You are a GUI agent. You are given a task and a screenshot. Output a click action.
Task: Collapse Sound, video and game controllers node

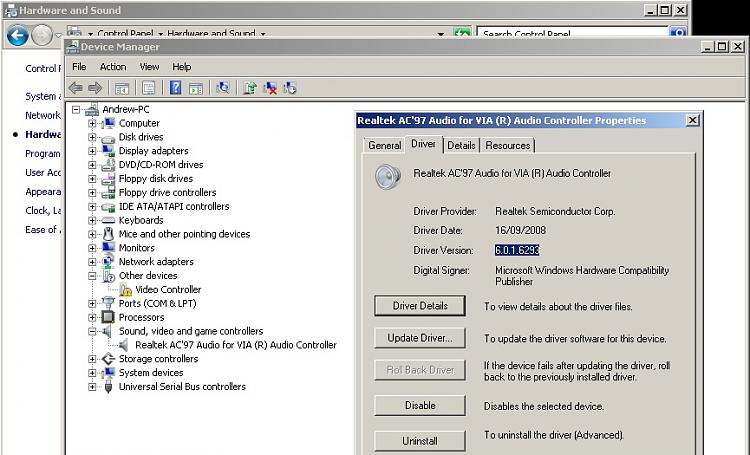(92, 331)
